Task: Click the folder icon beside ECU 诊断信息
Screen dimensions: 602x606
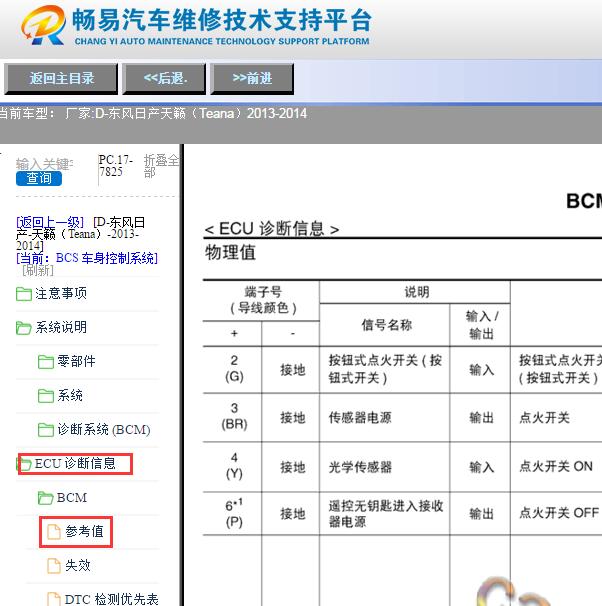Action: coord(24,464)
